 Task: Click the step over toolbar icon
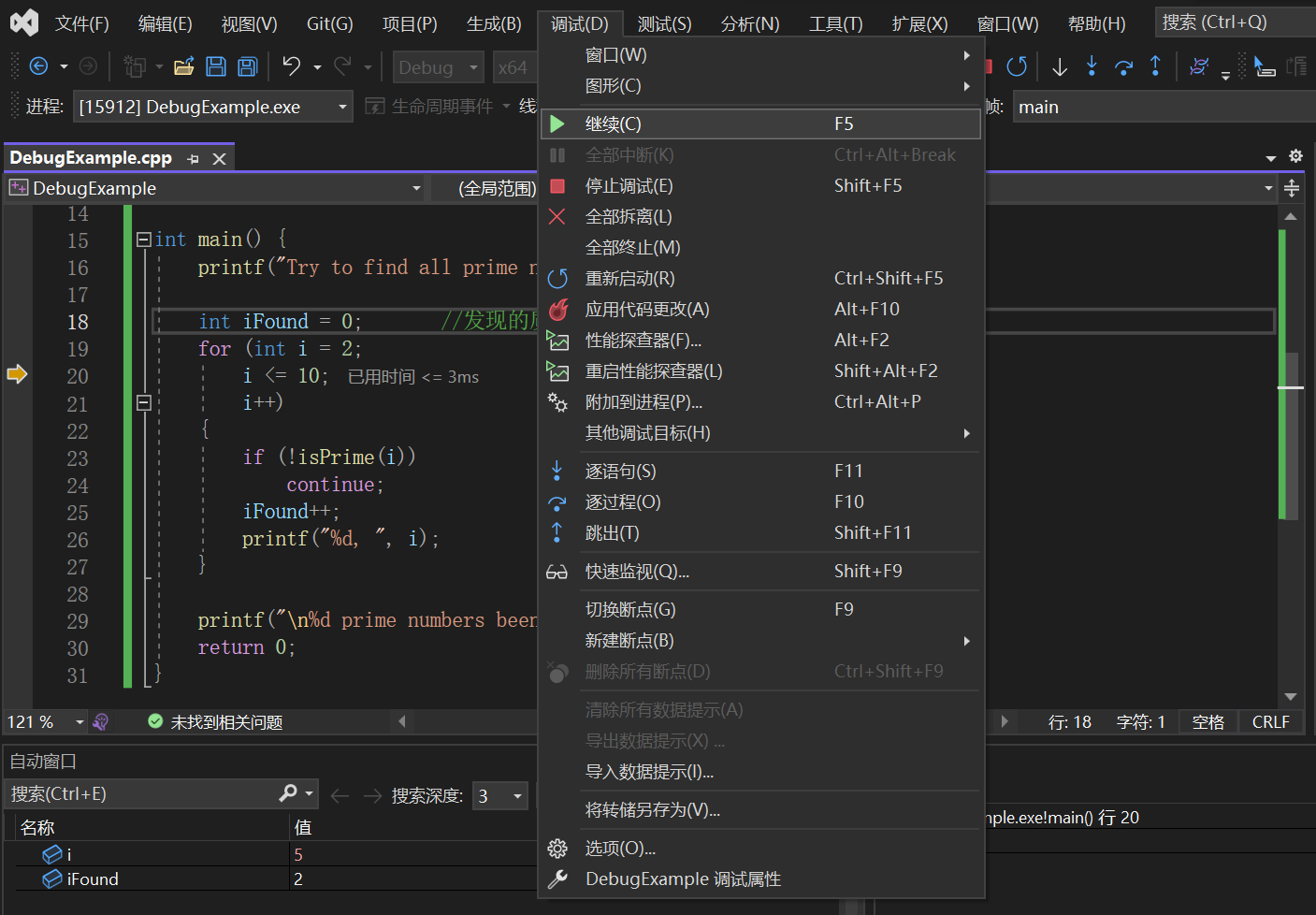click(1124, 66)
